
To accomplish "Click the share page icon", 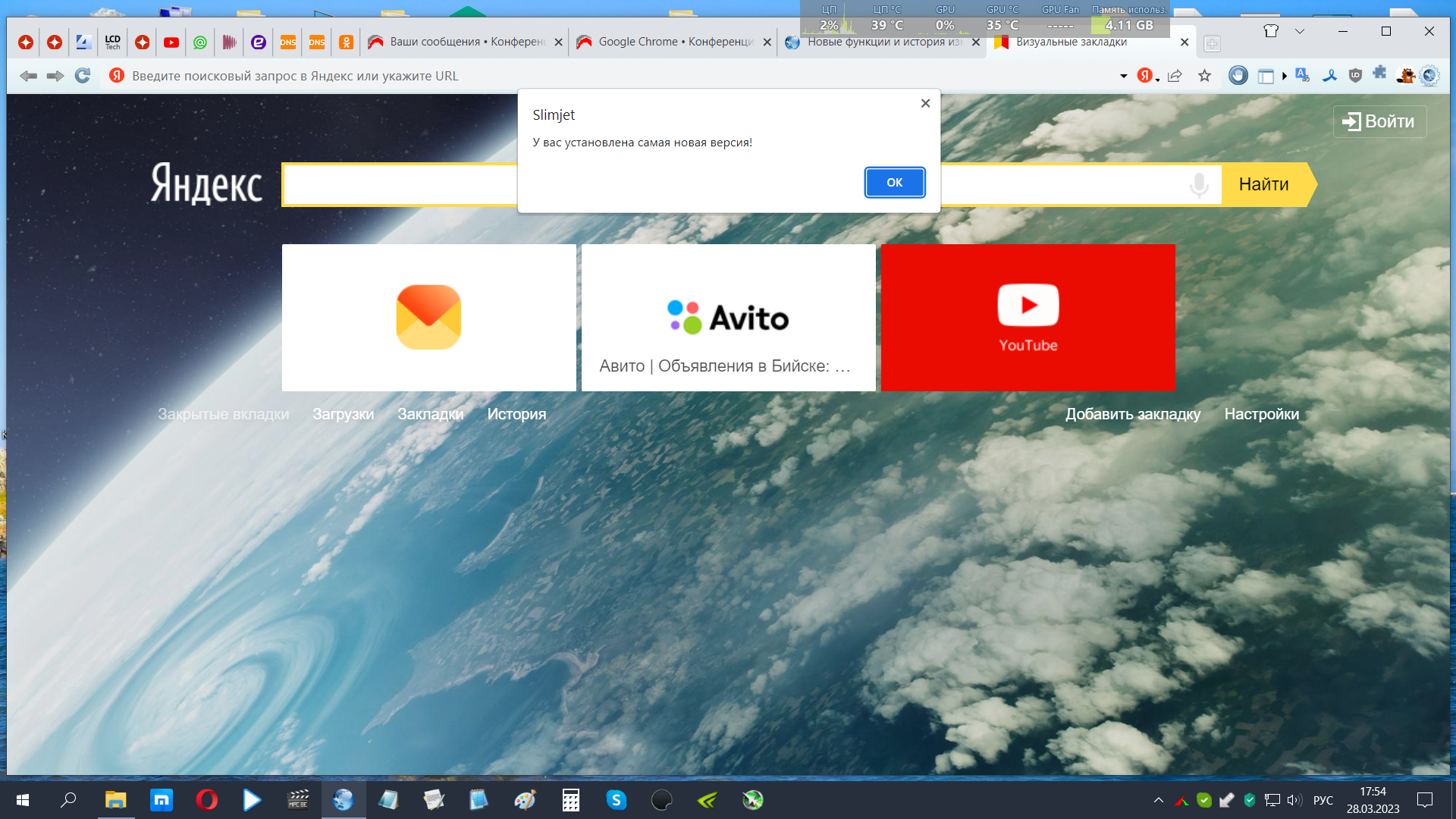I will tap(1175, 76).
